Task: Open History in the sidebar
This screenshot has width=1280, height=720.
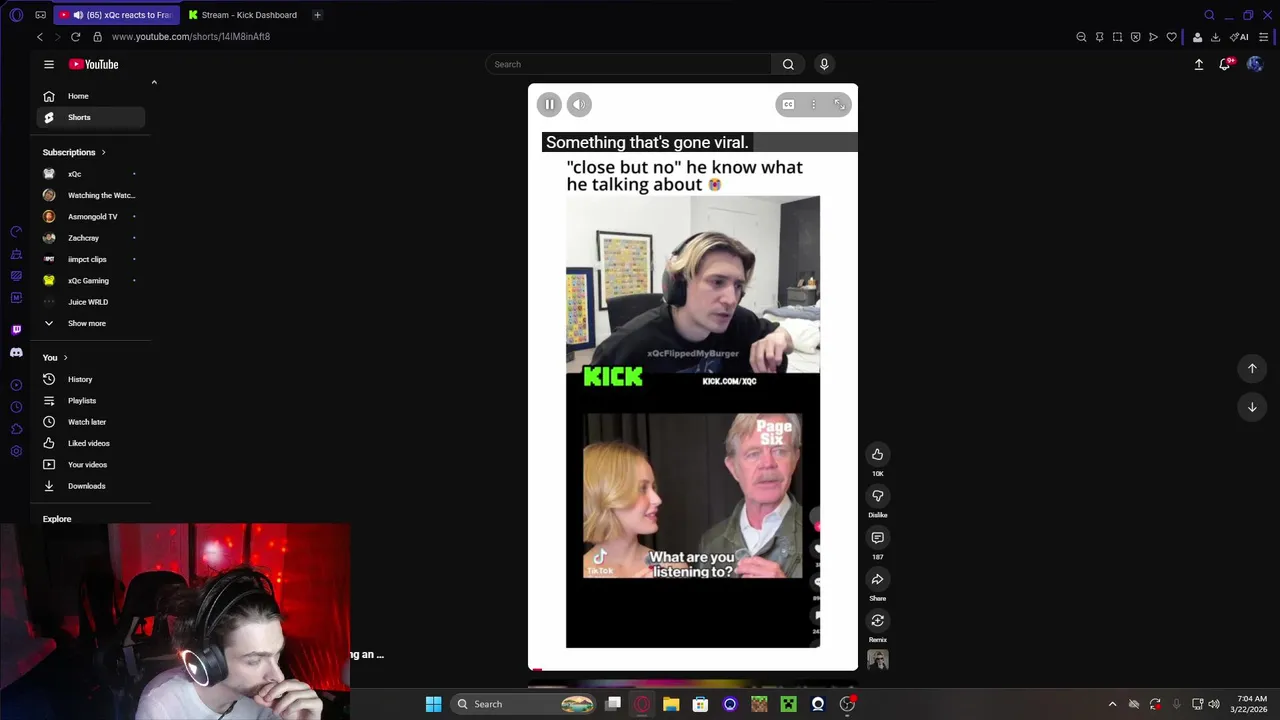Action: [91, 379]
